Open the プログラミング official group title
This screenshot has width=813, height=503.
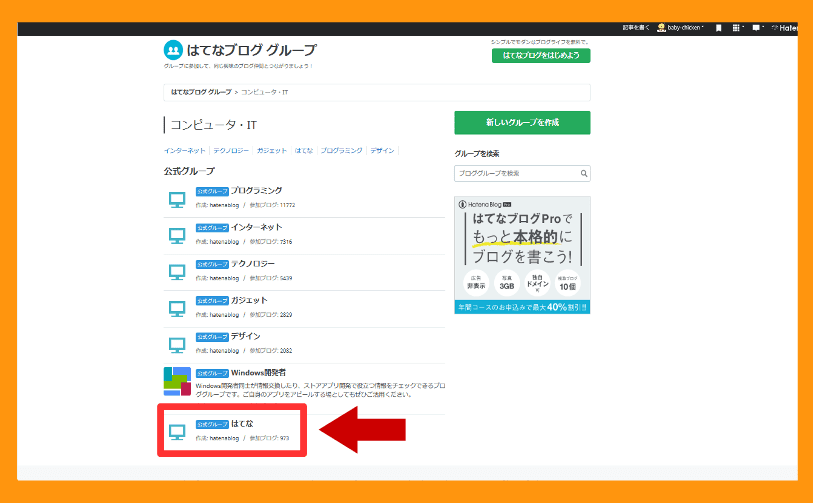point(256,191)
